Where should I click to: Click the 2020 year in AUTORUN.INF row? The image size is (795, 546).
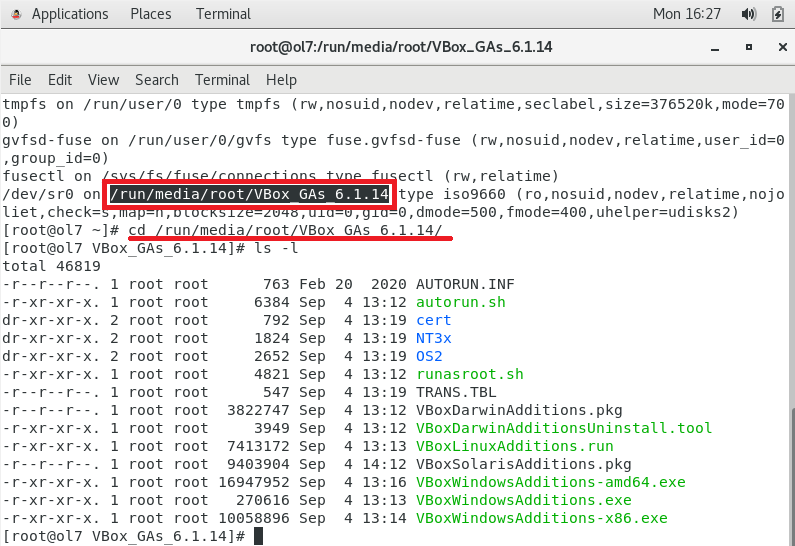pyautogui.click(x=388, y=284)
